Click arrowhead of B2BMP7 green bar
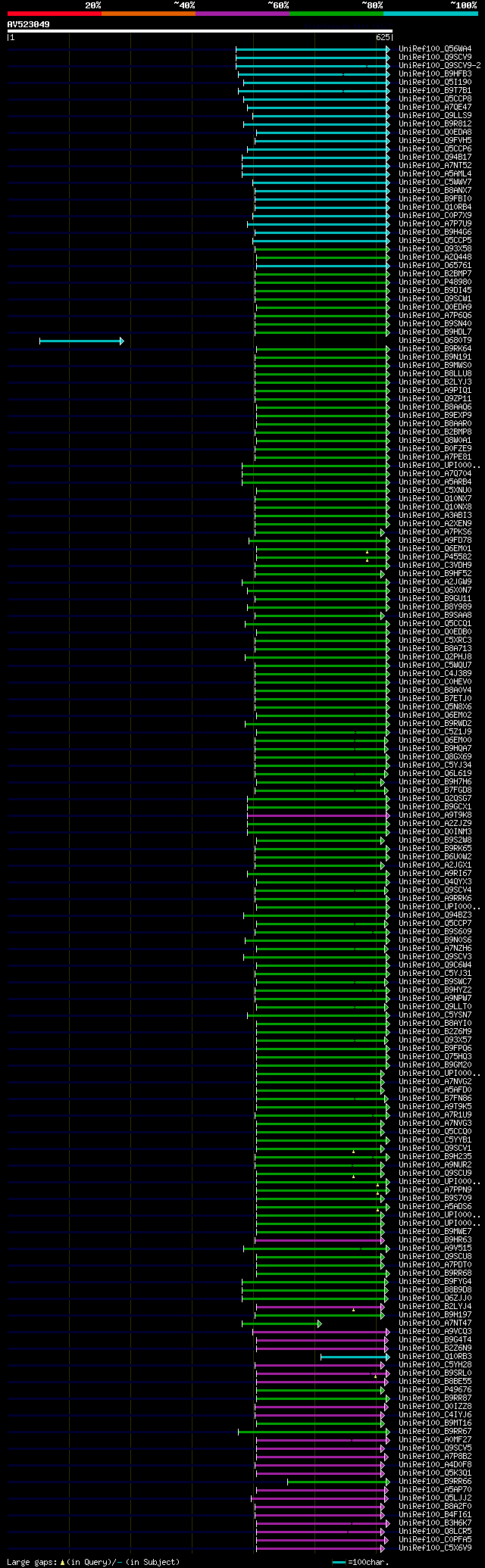 (387, 274)
